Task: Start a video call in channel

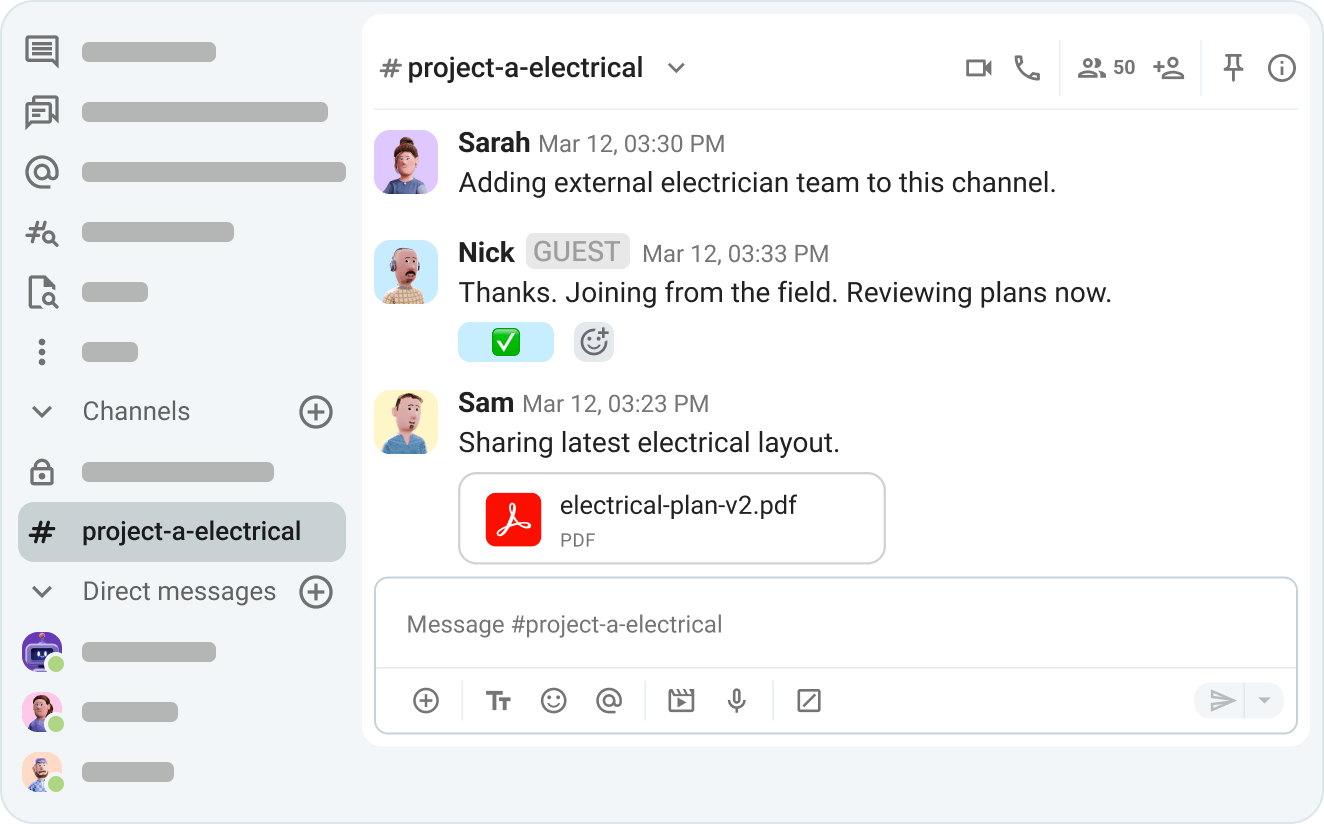Action: click(978, 68)
